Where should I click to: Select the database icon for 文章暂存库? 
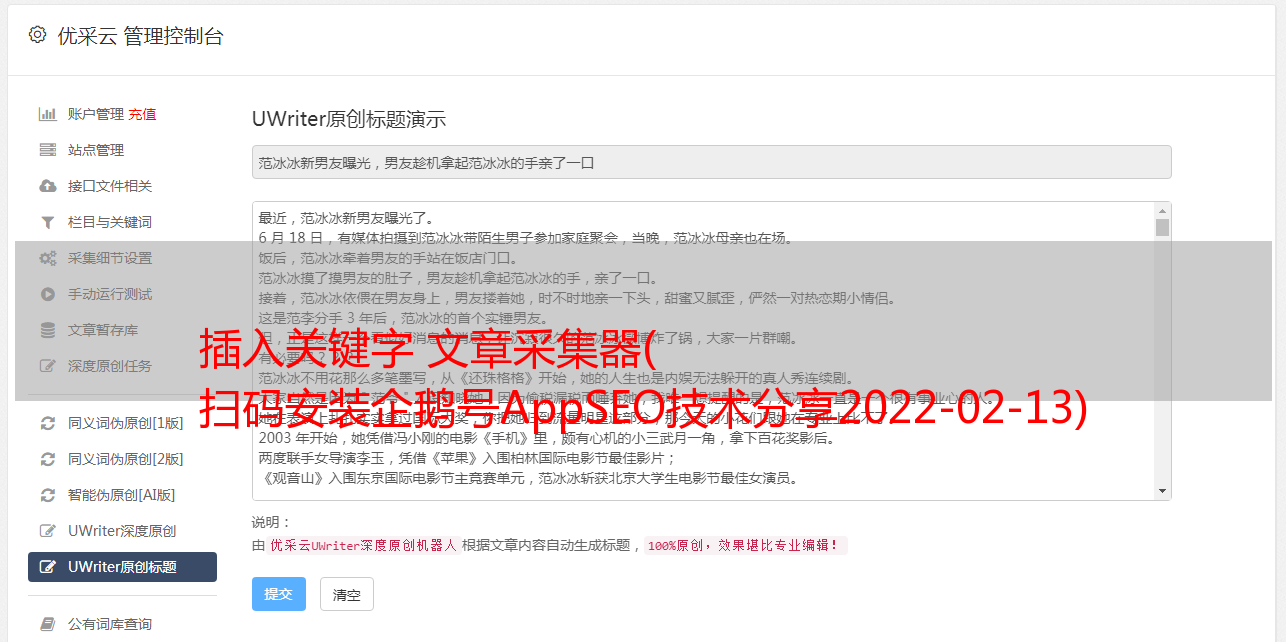pyautogui.click(x=47, y=330)
